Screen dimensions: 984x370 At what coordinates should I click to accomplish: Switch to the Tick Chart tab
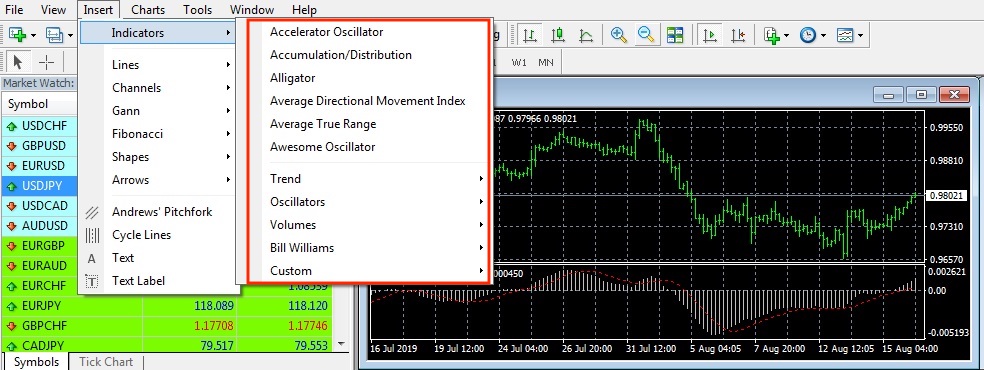tap(106, 362)
